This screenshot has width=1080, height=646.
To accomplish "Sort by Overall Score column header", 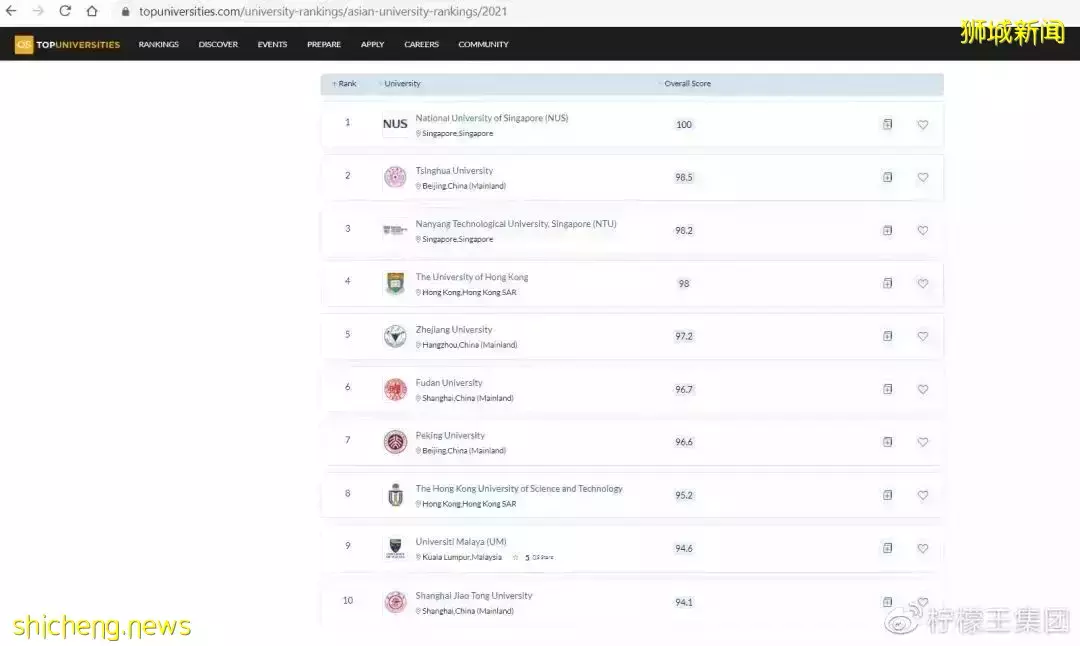I will [x=687, y=84].
